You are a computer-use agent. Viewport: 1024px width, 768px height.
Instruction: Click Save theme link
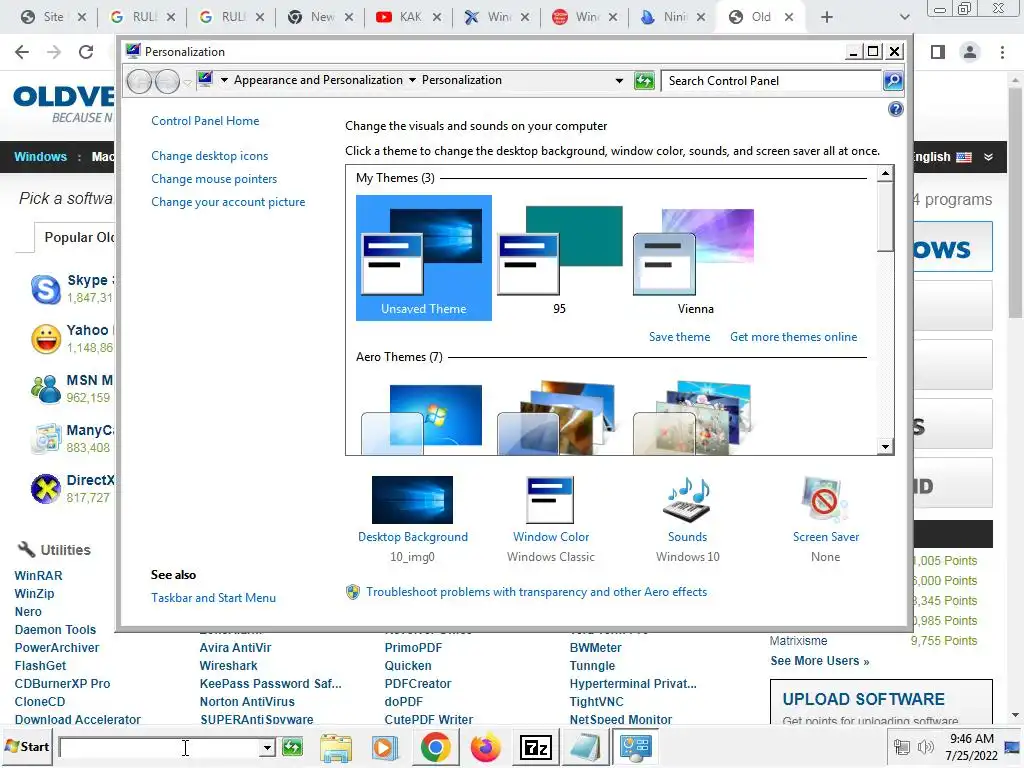coord(679,337)
